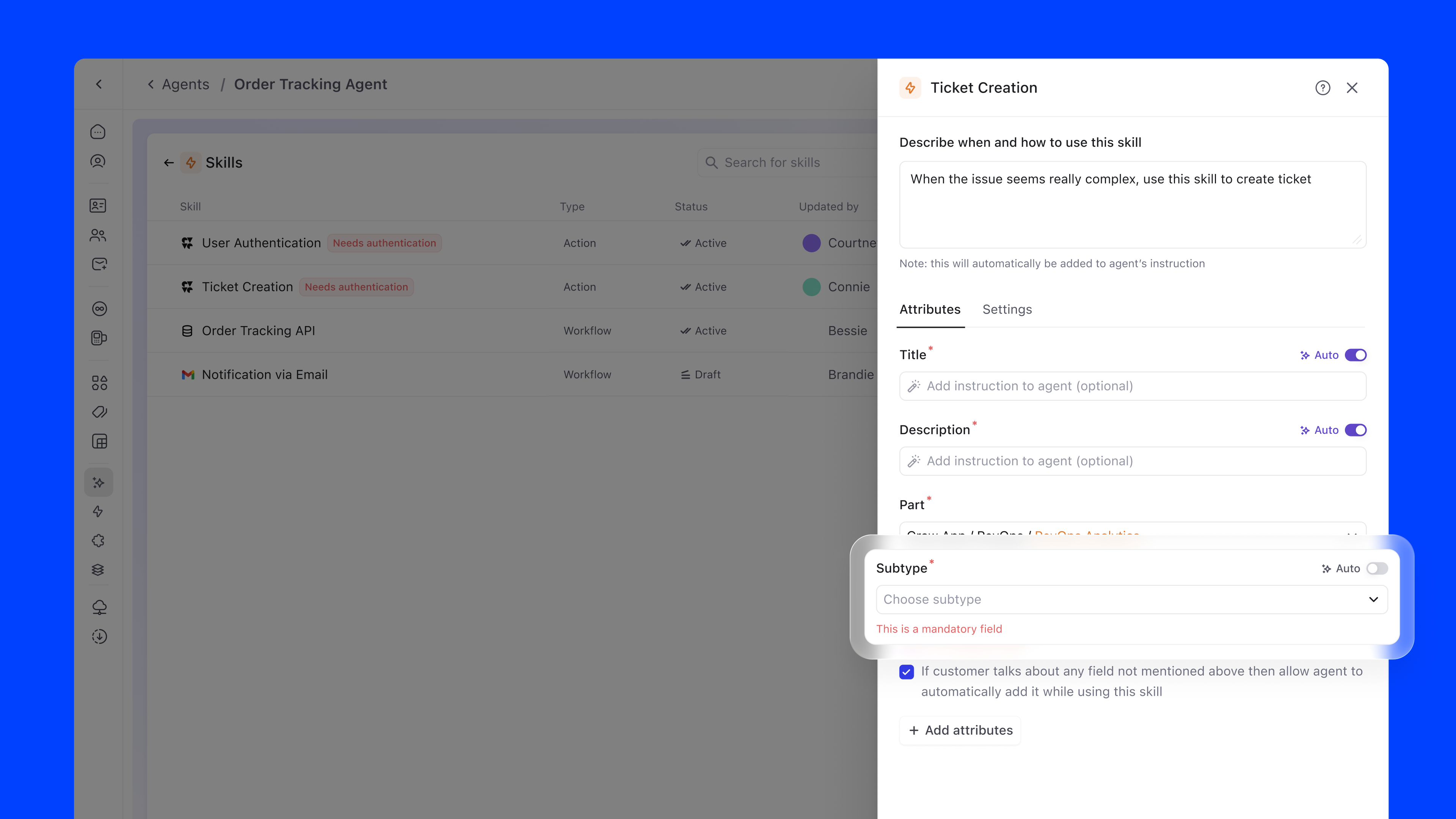Click Connie in the Updated by column
1456x819 pixels.
point(849,287)
